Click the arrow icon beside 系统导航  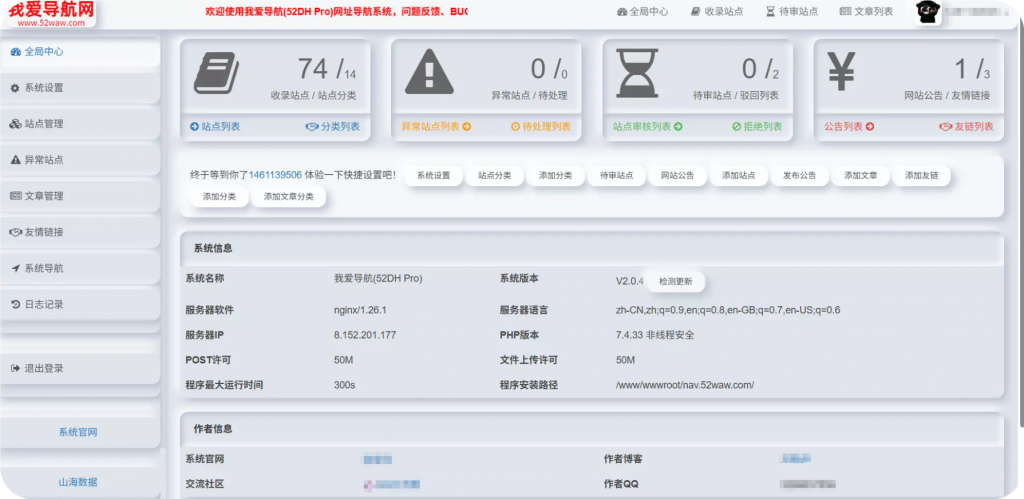(15, 268)
